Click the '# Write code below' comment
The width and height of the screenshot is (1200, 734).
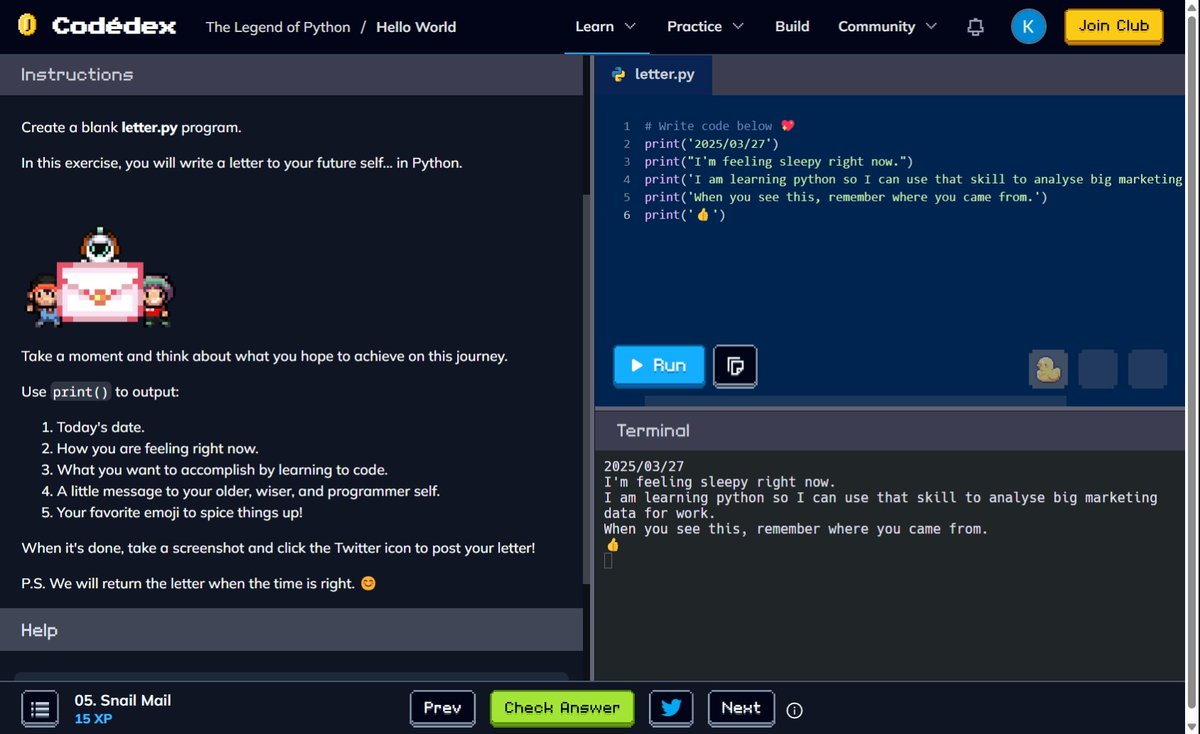[x=719, y=126]
